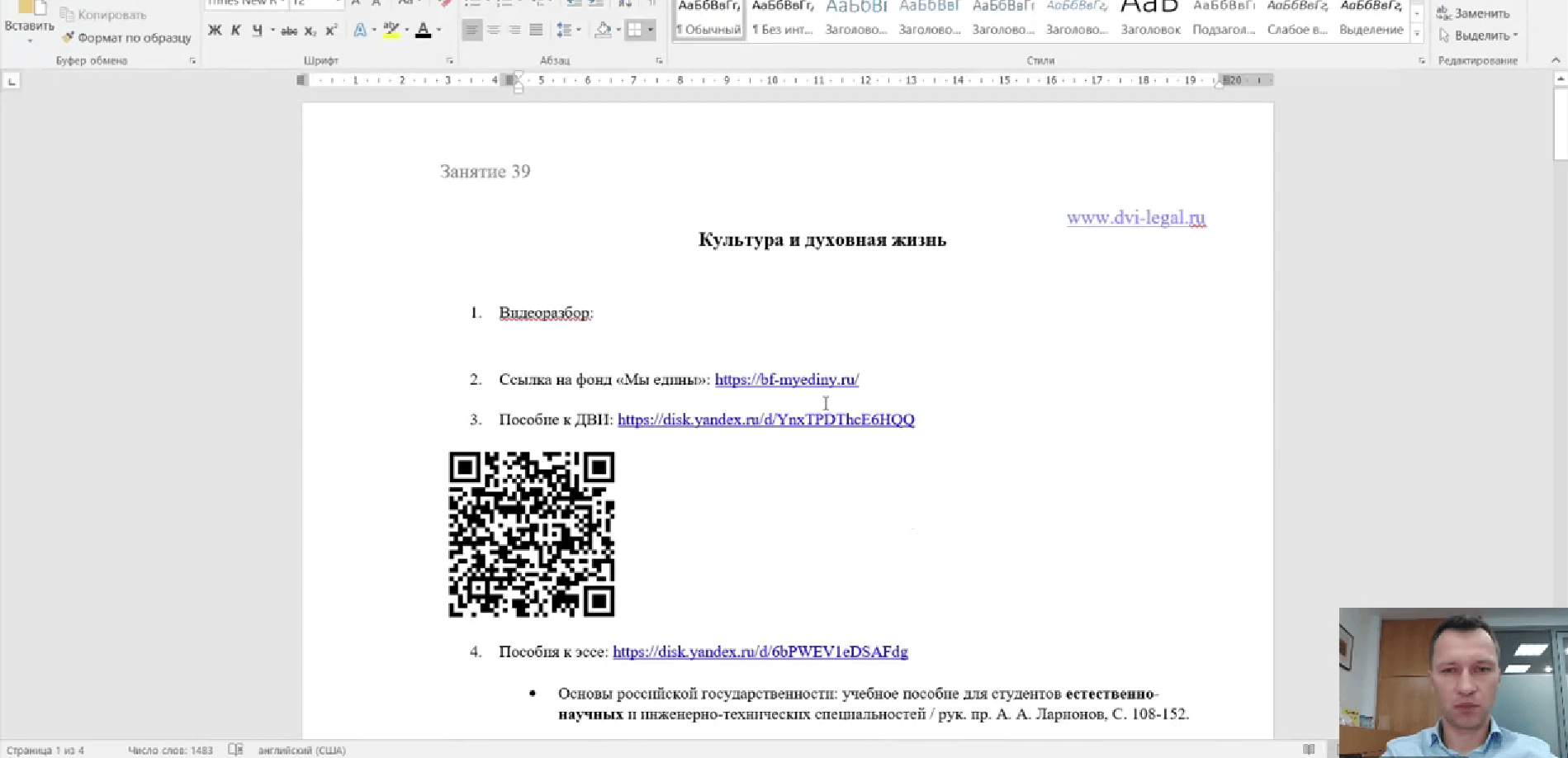Viewport: 1568px width, 758px height.
Task: Open the bf-myediny.ru fund link
Action: 786,380
